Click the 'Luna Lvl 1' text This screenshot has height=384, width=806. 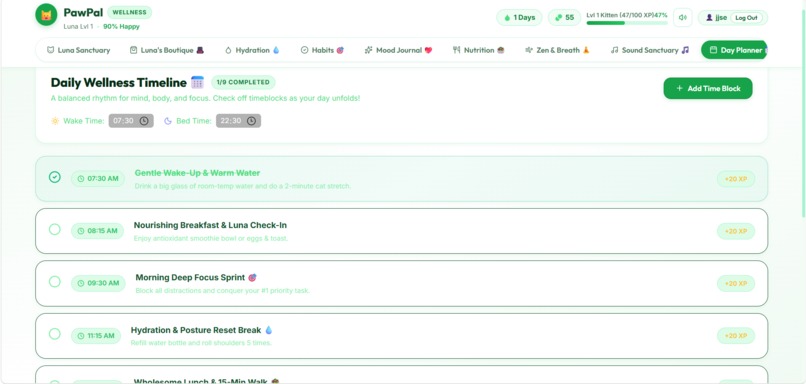pos(79,27)
